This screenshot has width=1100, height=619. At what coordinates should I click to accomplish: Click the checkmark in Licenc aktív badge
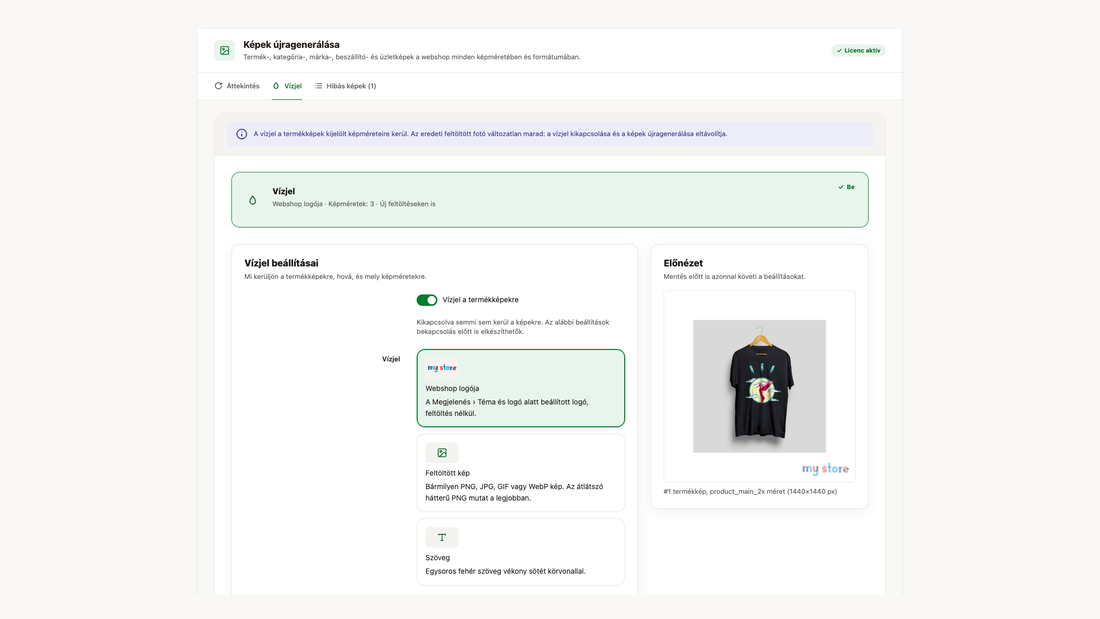839,51
